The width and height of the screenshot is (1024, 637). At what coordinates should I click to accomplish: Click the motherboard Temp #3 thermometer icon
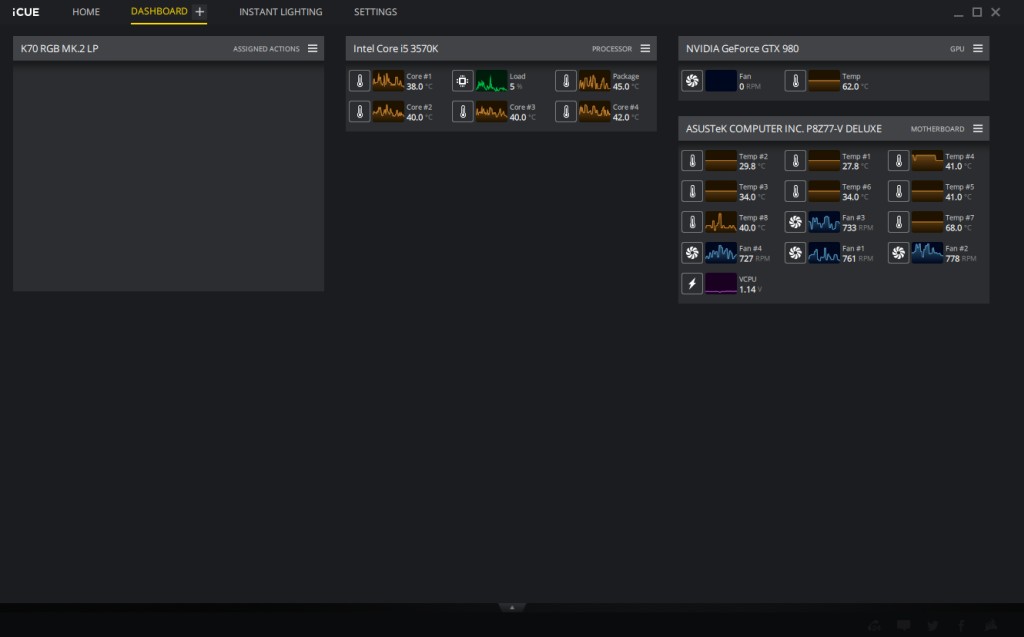tap(692, 191)
